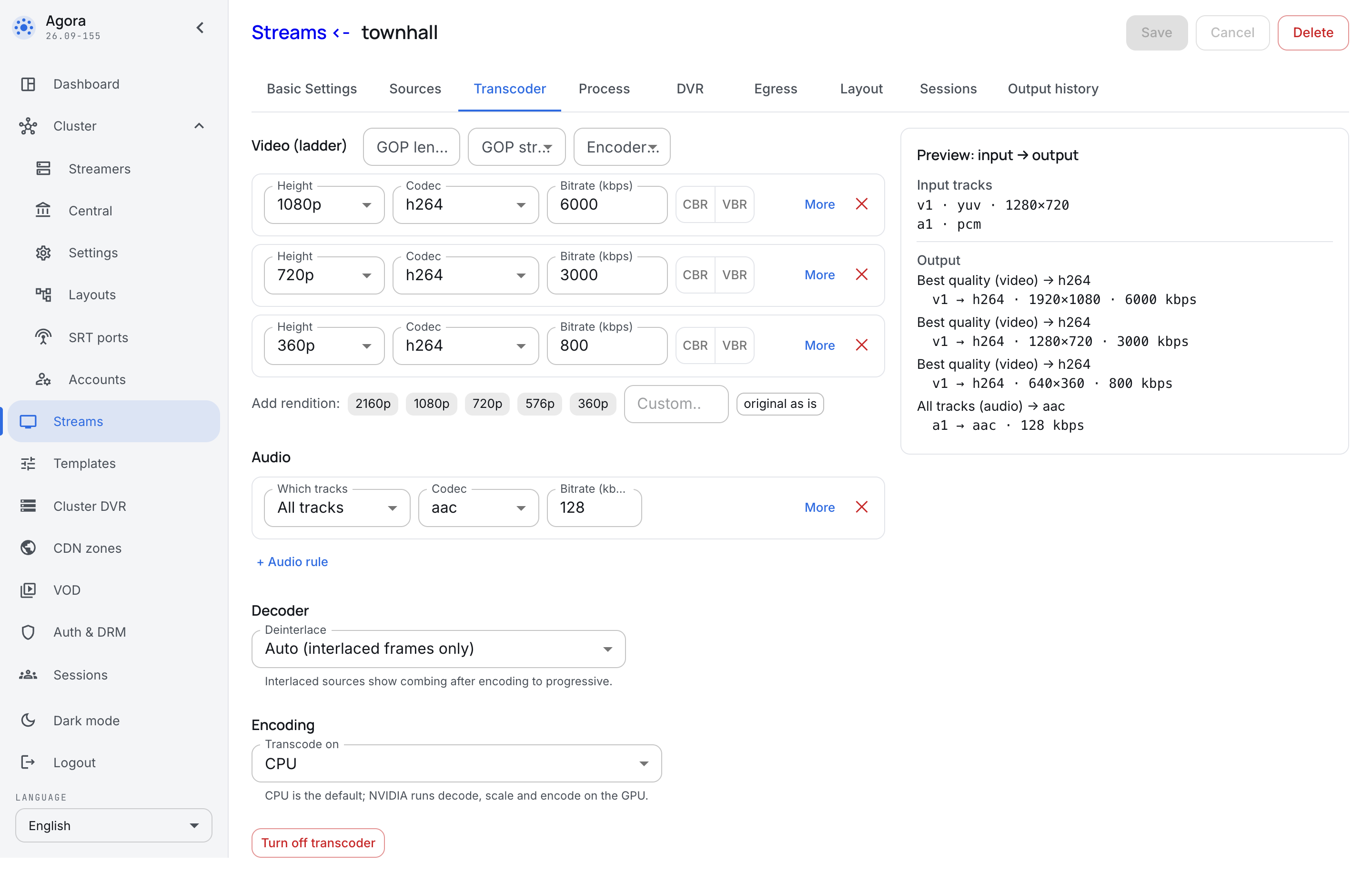Switch to the Egress tab

776,89
